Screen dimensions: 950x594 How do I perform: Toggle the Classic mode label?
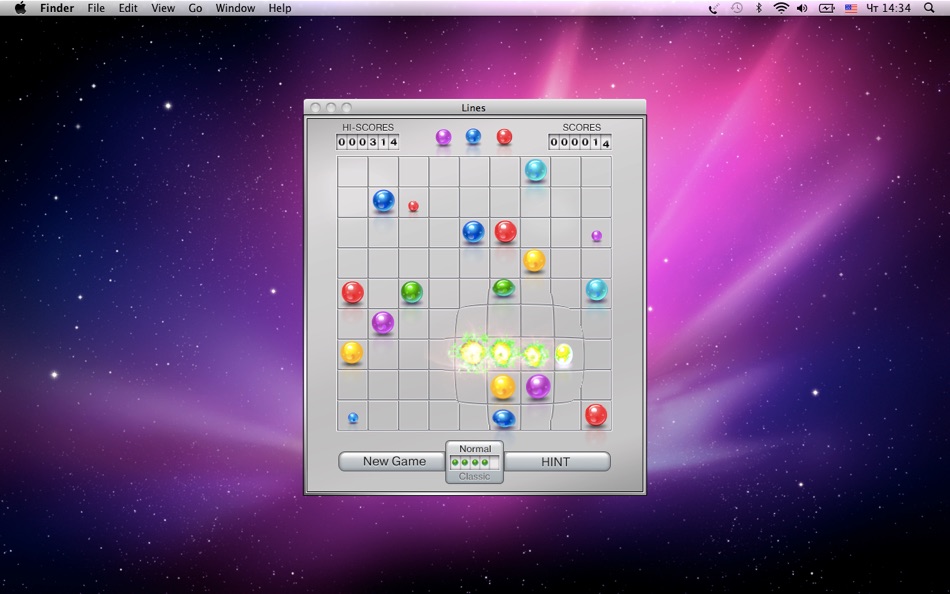click(474, 476)
